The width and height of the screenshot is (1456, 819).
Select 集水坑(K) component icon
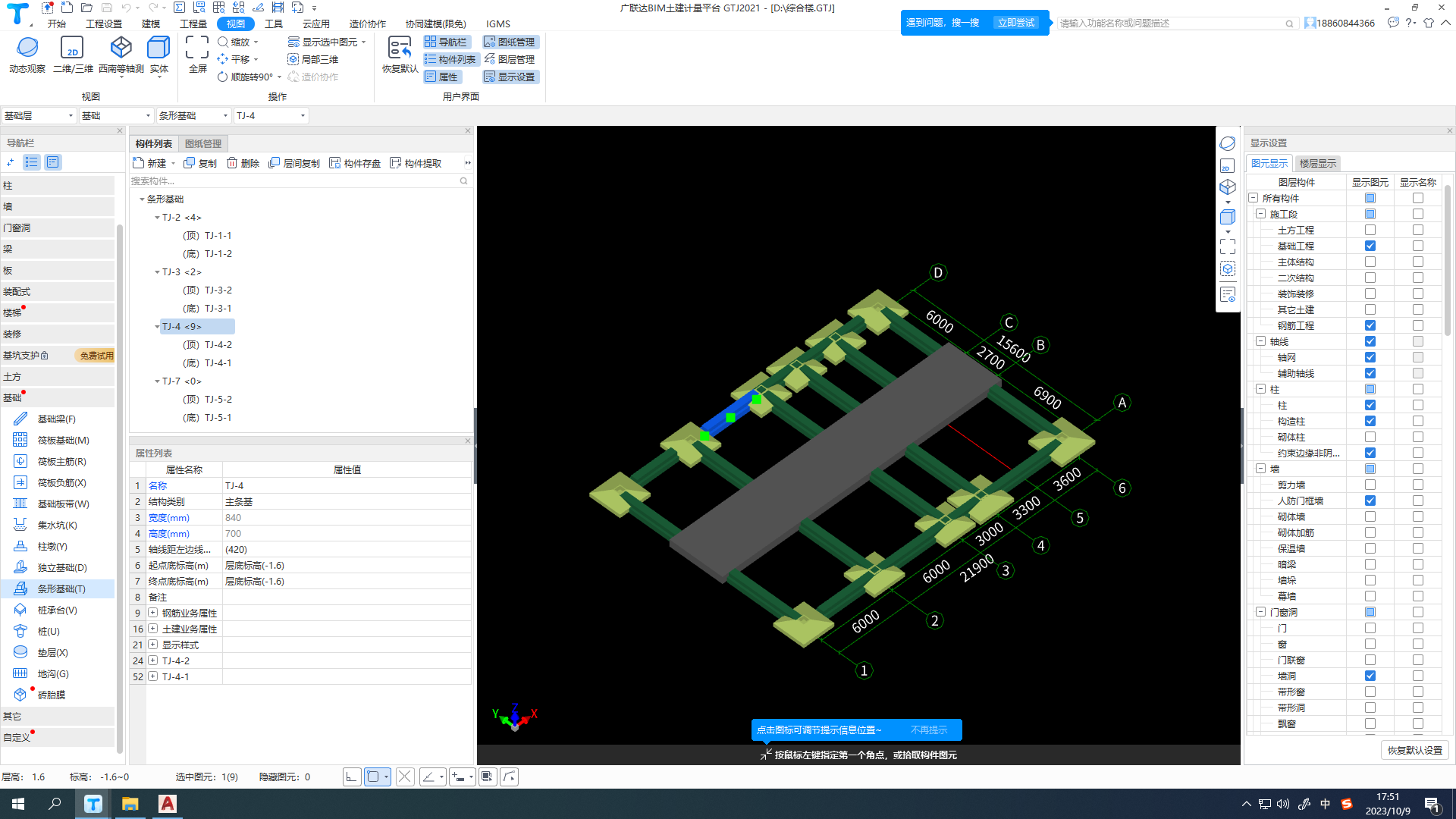20,525
